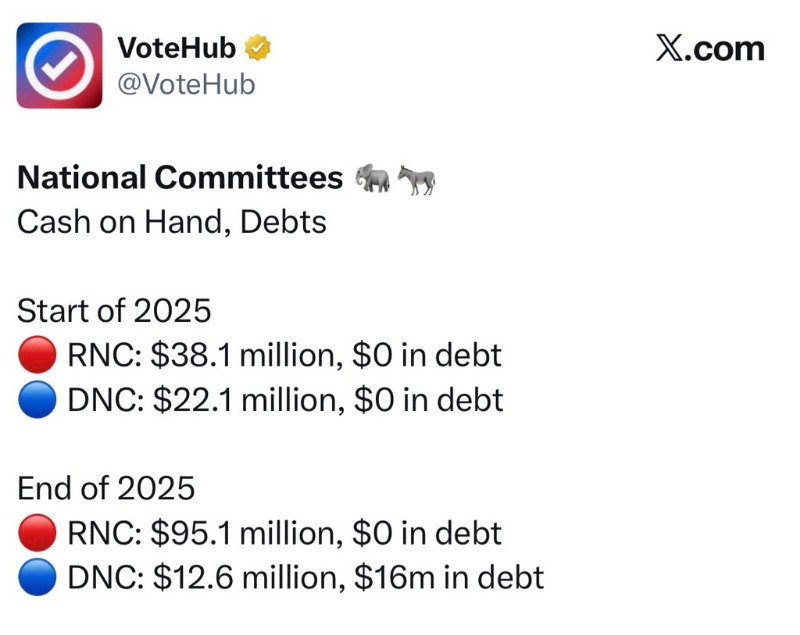Click blue circle beside DNC $12.6 million
The width and height of the screenshot is (800, 635).
(35, 578)
